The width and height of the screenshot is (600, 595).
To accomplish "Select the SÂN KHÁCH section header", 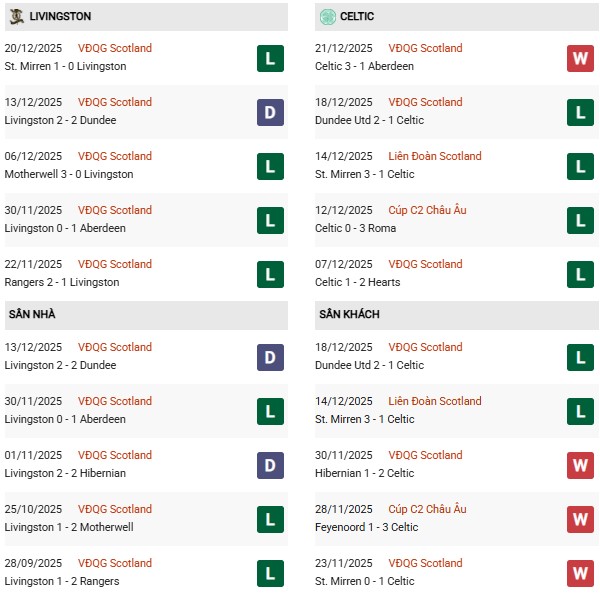I will click(x=349, y=314).
